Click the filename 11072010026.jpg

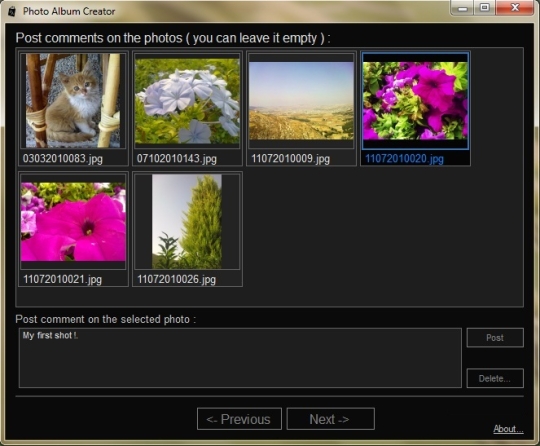pos(176,279)
